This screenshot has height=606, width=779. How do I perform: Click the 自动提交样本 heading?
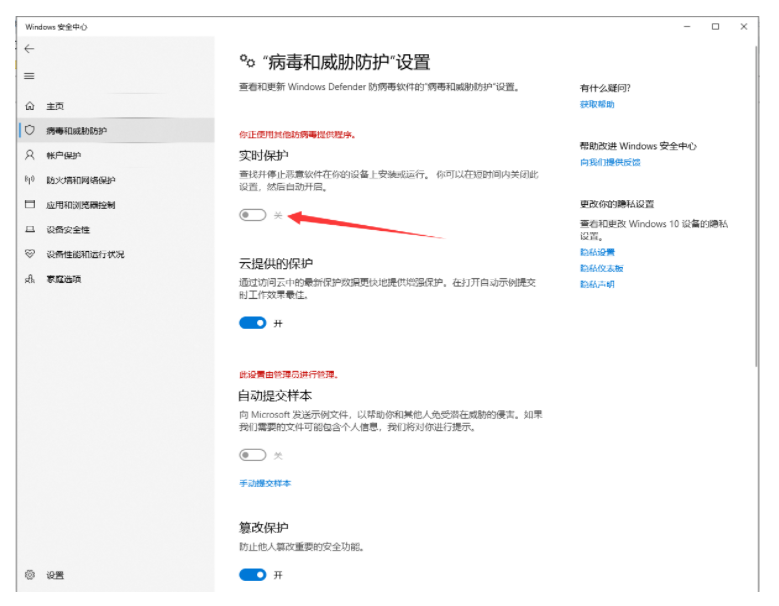coord(275,396)
